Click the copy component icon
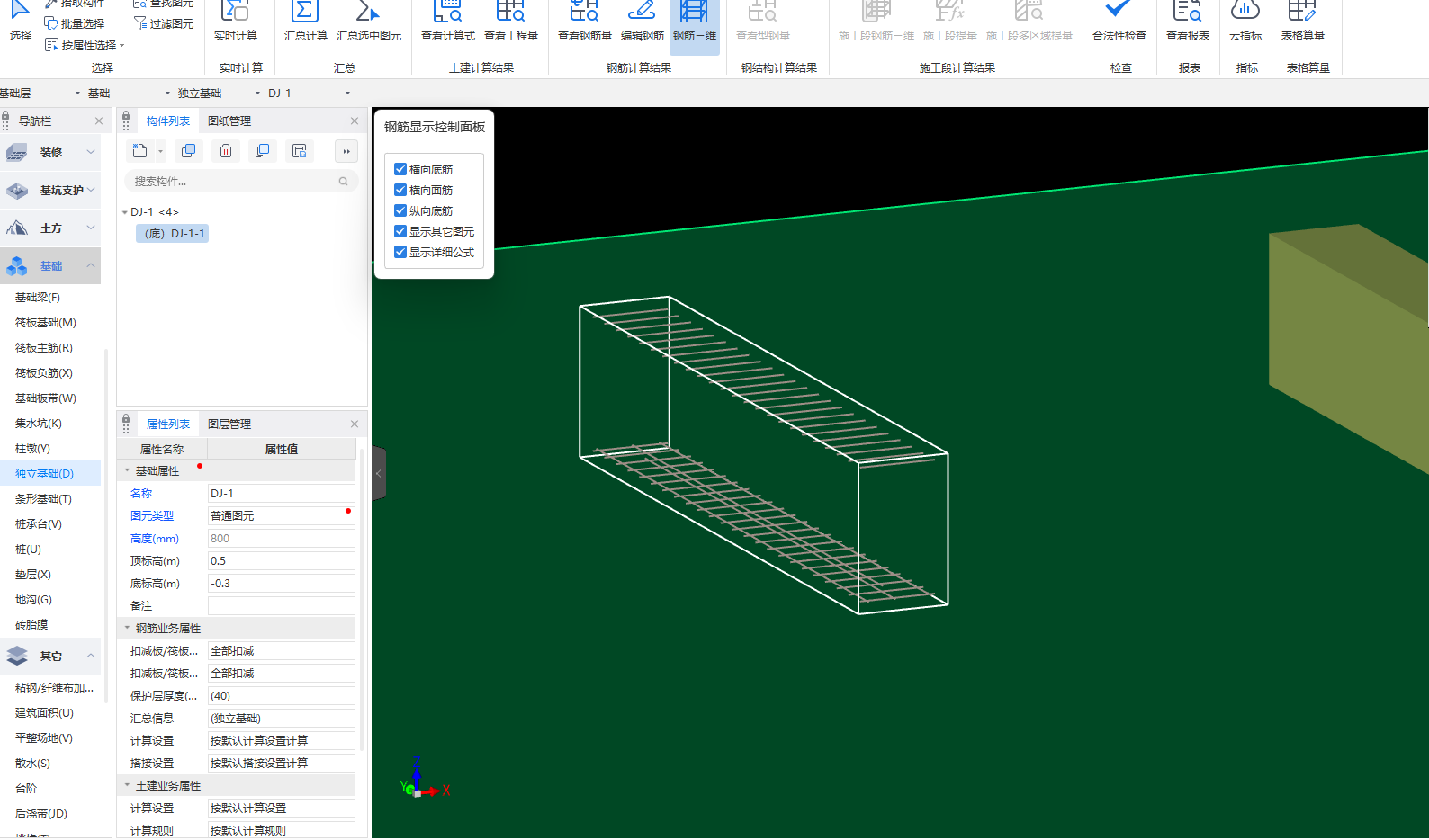The width and height of the screenshot is (1429, 840). click(188, 151)
